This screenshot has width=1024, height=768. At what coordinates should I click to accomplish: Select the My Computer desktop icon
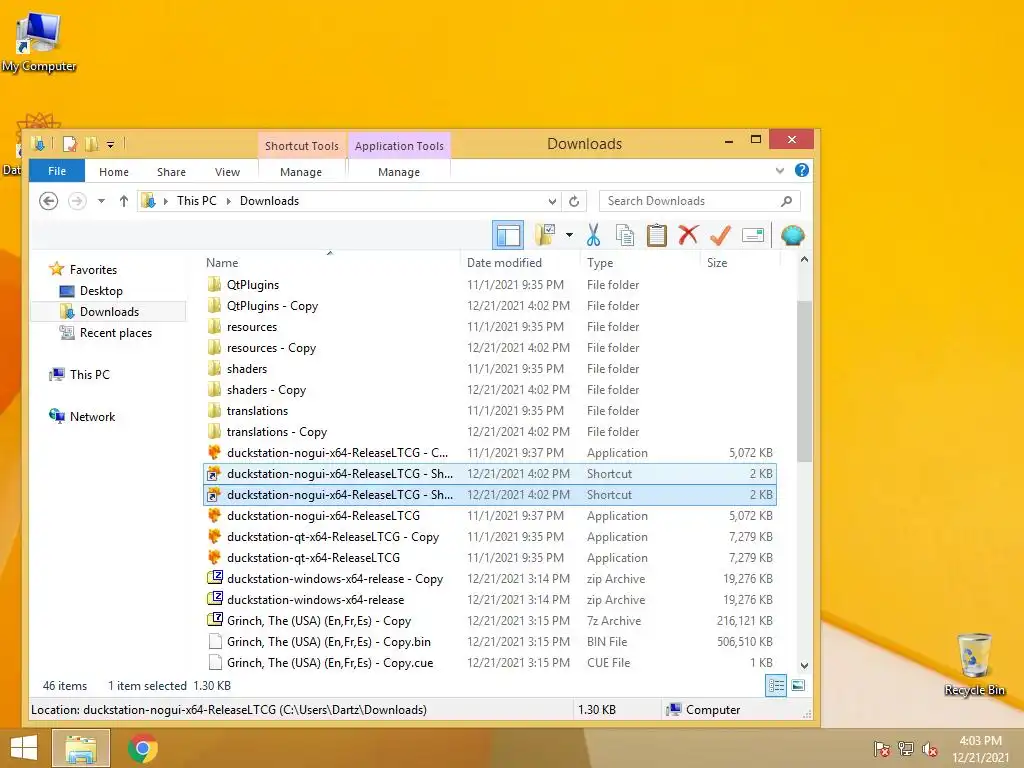(x=39, y=40)
